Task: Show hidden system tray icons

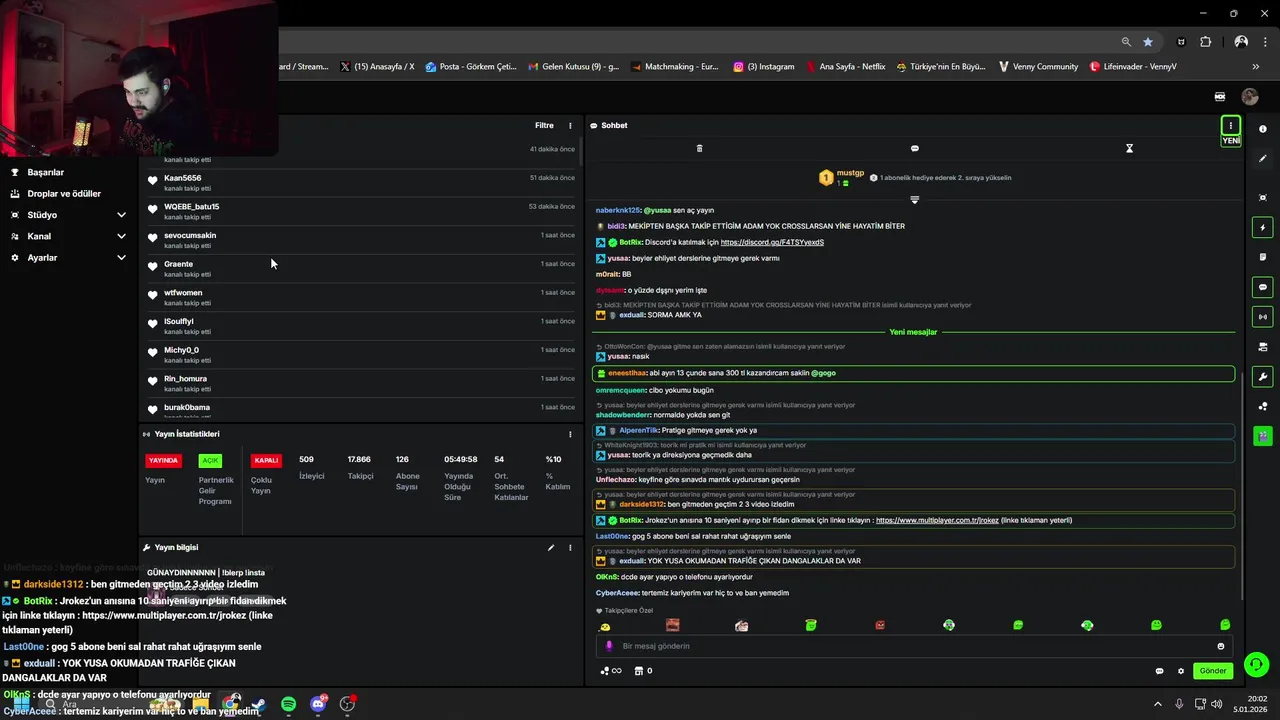Action: click(1158, 704)
